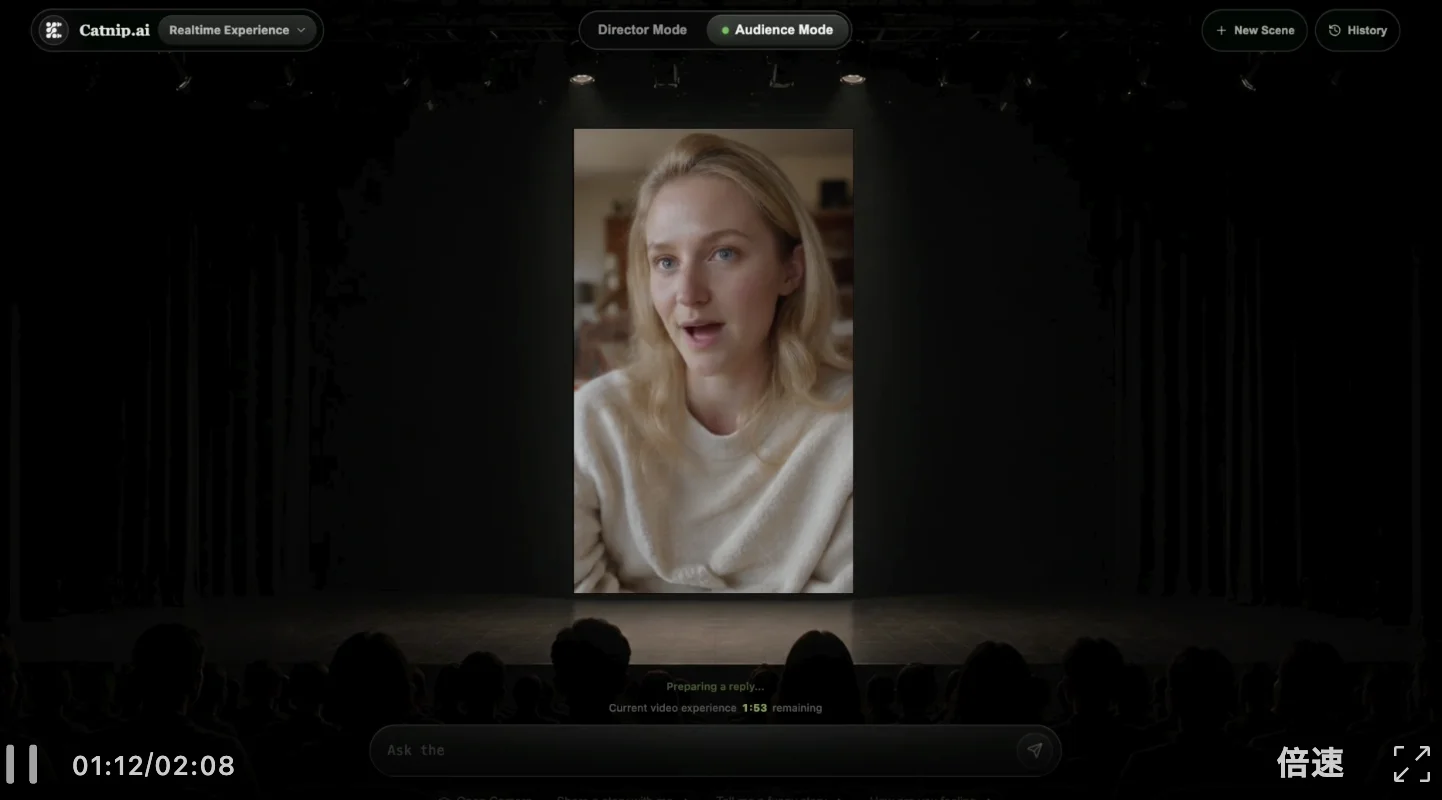Switch to Director Mode

coord(642,30)
